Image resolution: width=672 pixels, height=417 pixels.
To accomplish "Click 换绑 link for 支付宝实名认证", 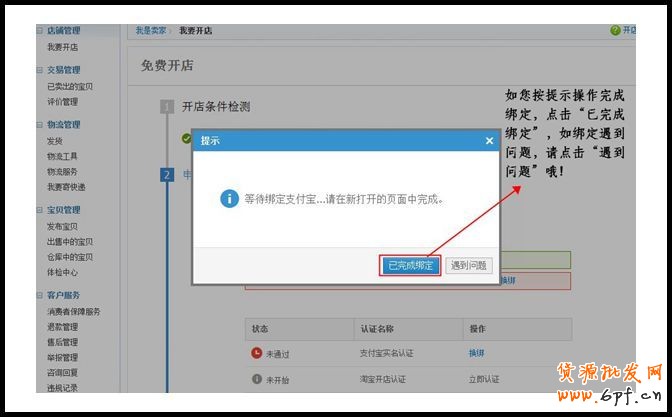I will 476,352.
